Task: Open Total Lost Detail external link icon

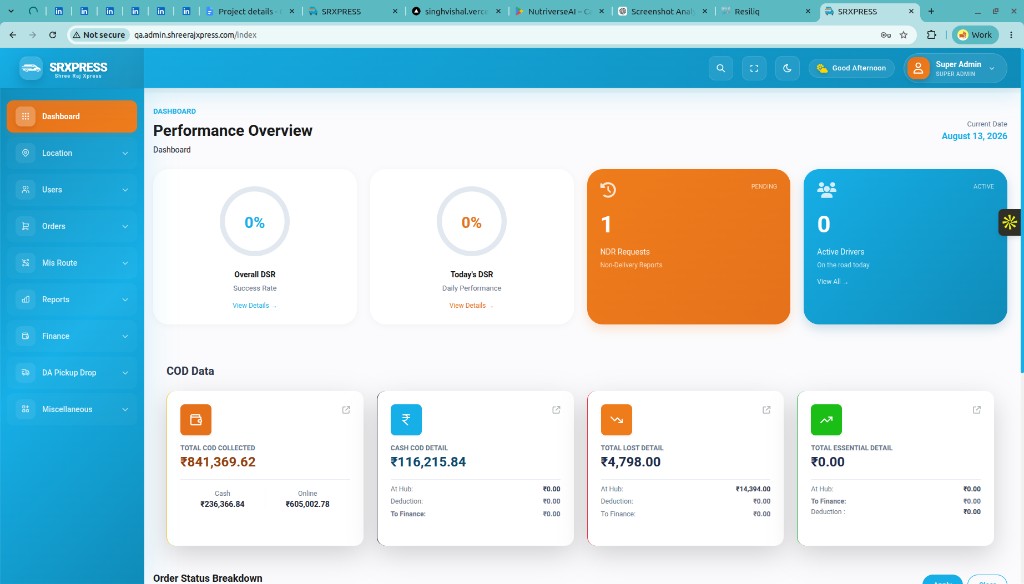Action: tap(767, 410)
